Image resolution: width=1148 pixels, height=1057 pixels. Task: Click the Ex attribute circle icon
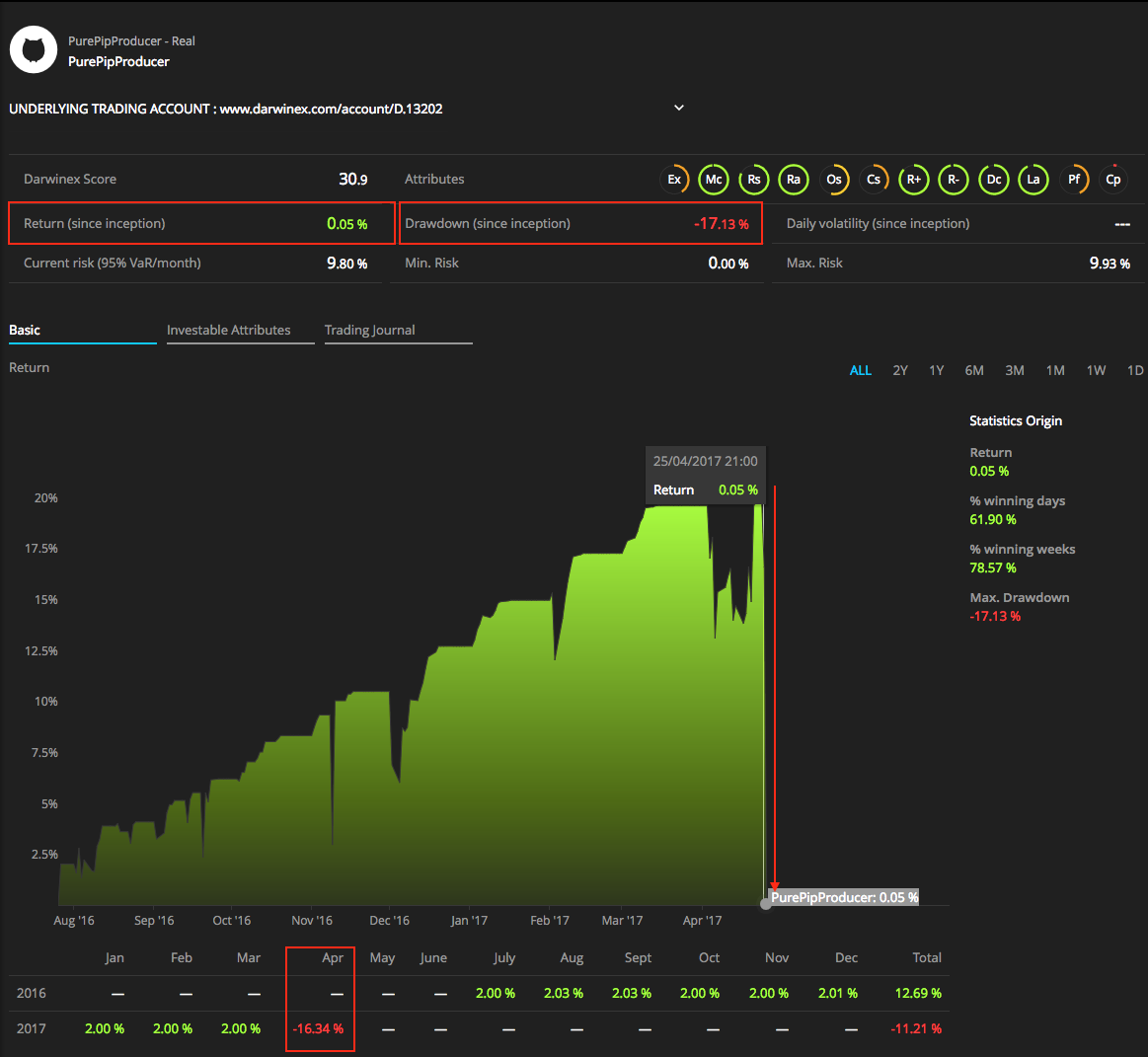[x=674, y=180]
